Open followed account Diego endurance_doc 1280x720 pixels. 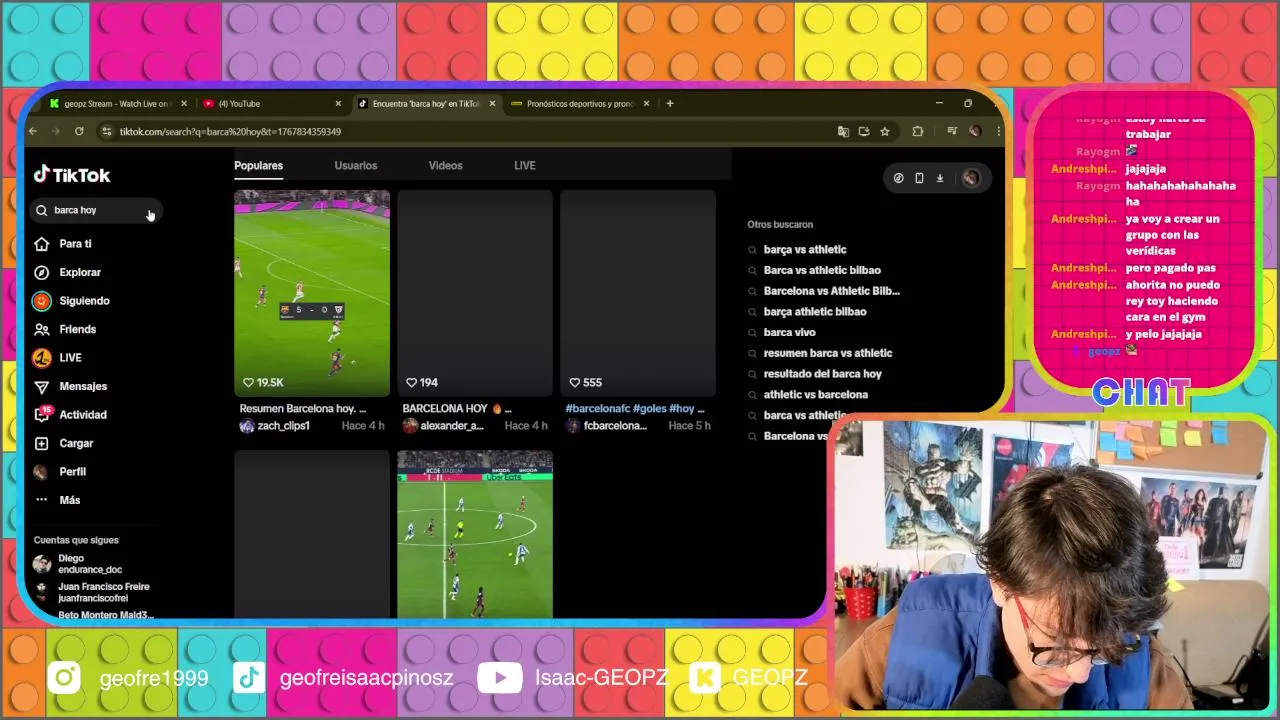point(78,564)
